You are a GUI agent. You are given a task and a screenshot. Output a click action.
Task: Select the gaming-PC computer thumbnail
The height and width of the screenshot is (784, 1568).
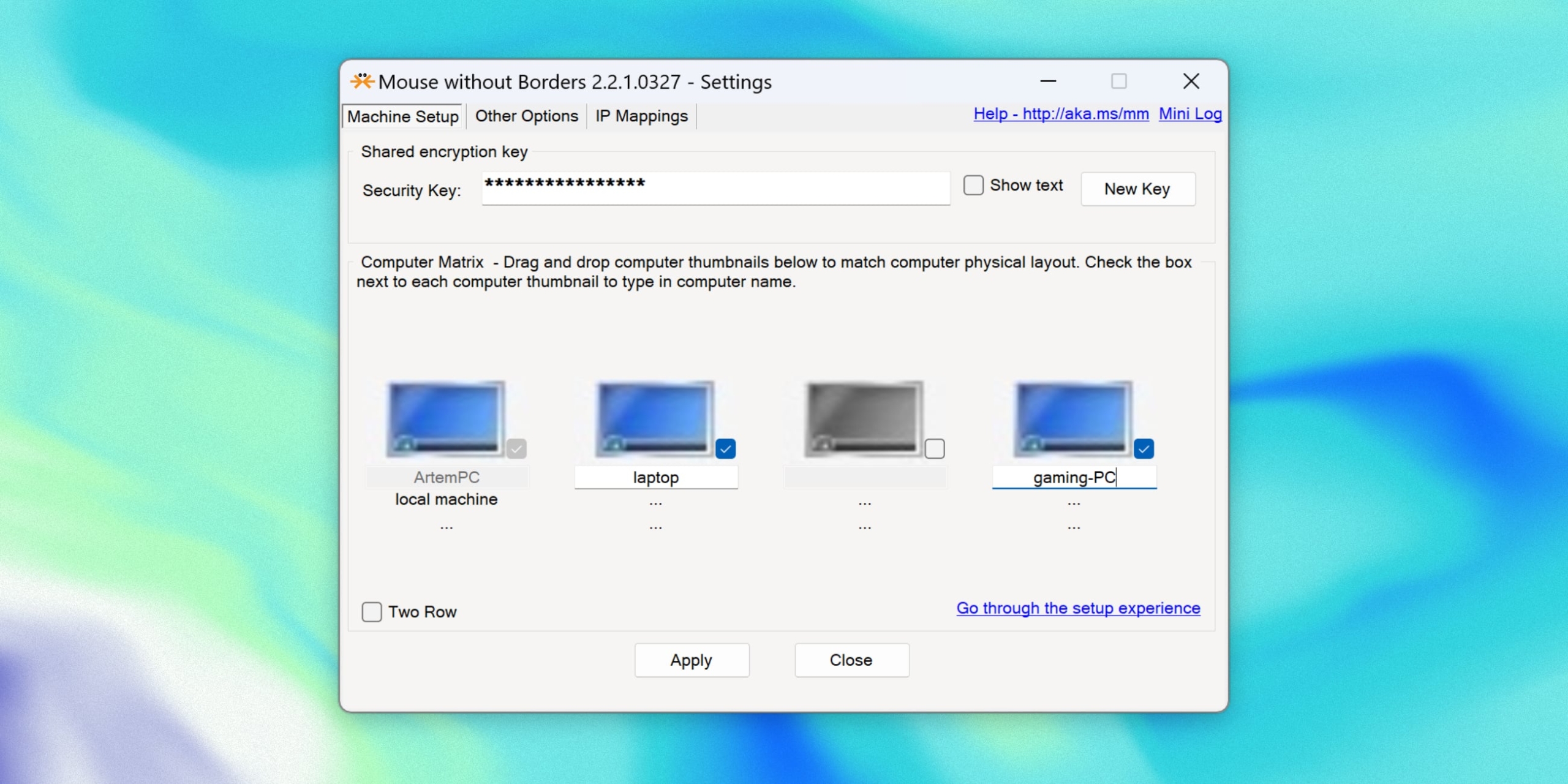[1073, 419]
